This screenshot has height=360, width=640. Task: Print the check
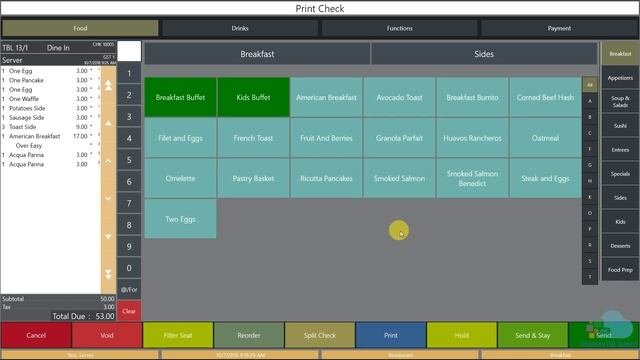point(391,335)
